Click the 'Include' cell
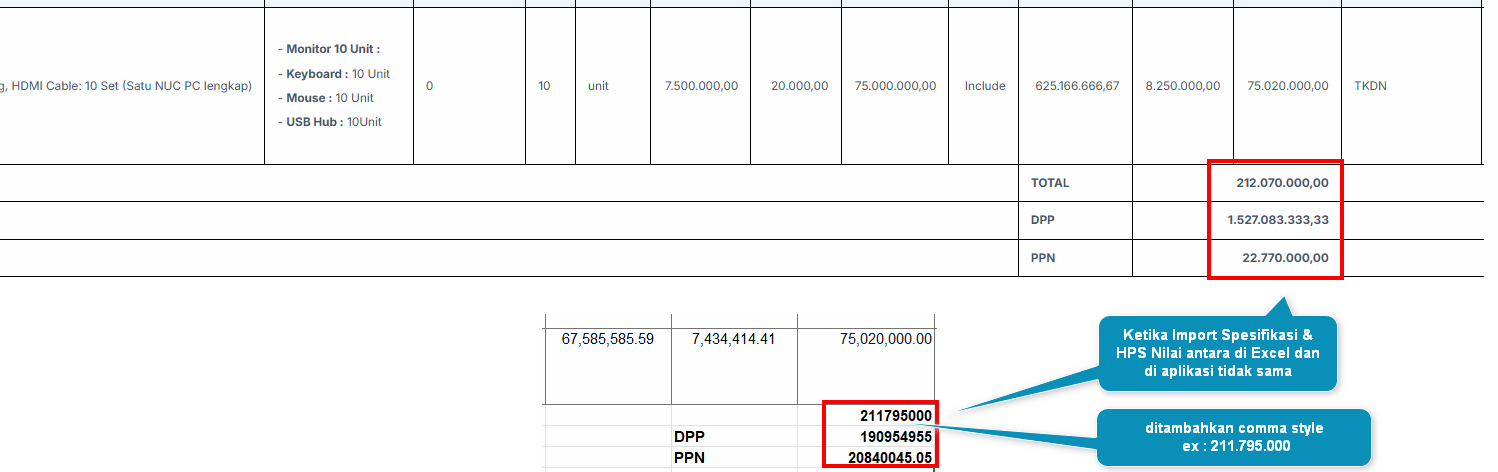Image resolution: width=1498 pixels, height=472 pixels. [x=985, y=86]
